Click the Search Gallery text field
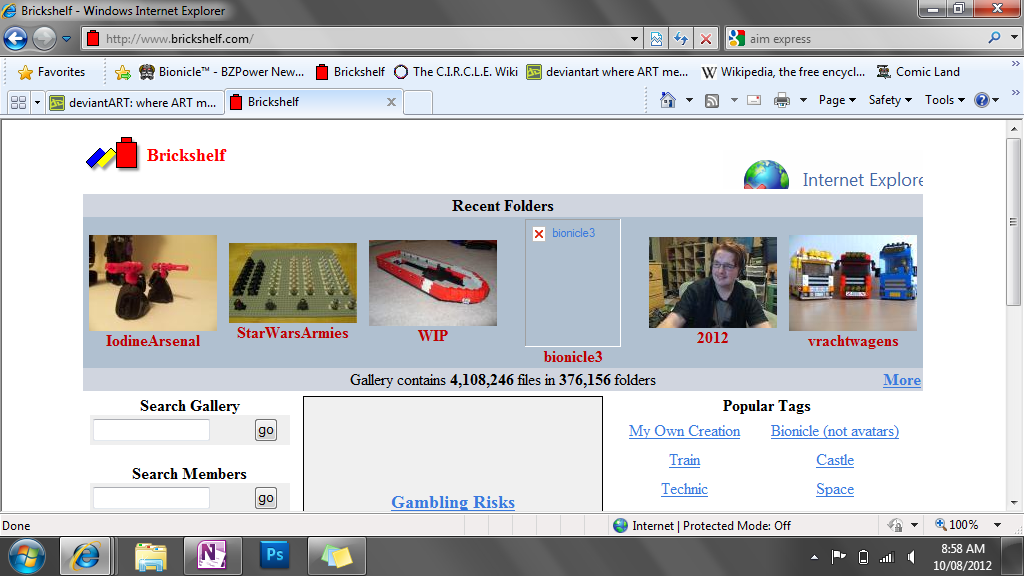The height and width of the screenshot is (576, 1024). point(151,430)
